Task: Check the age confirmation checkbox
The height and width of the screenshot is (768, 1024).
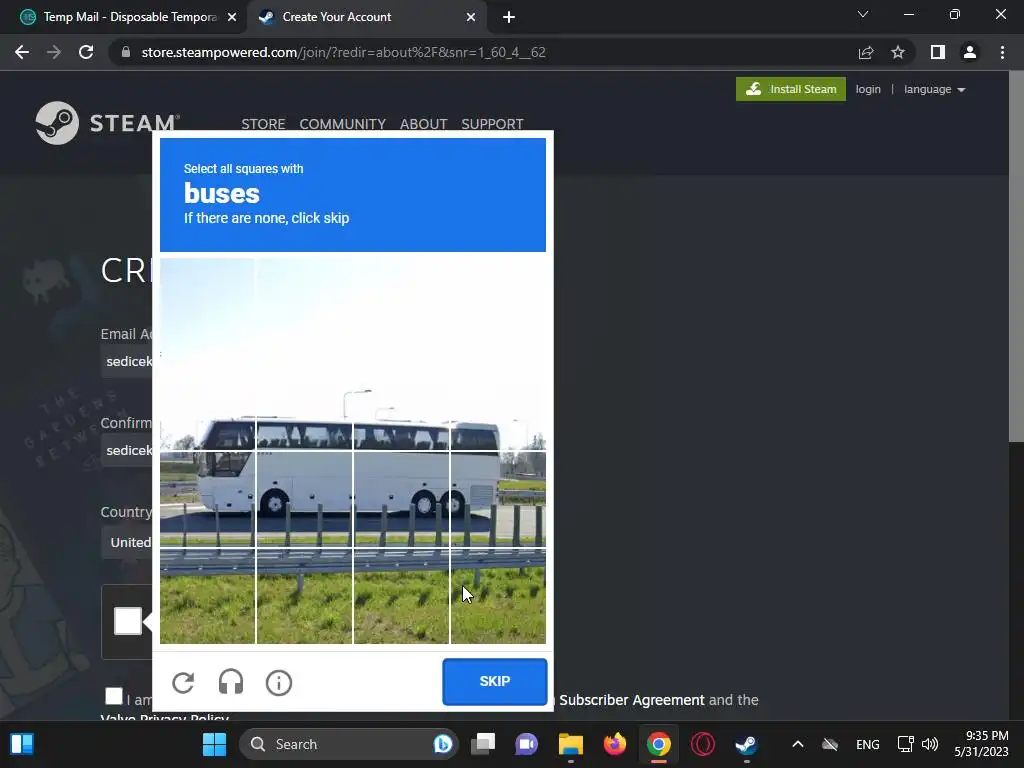Action: click(114, 696)
